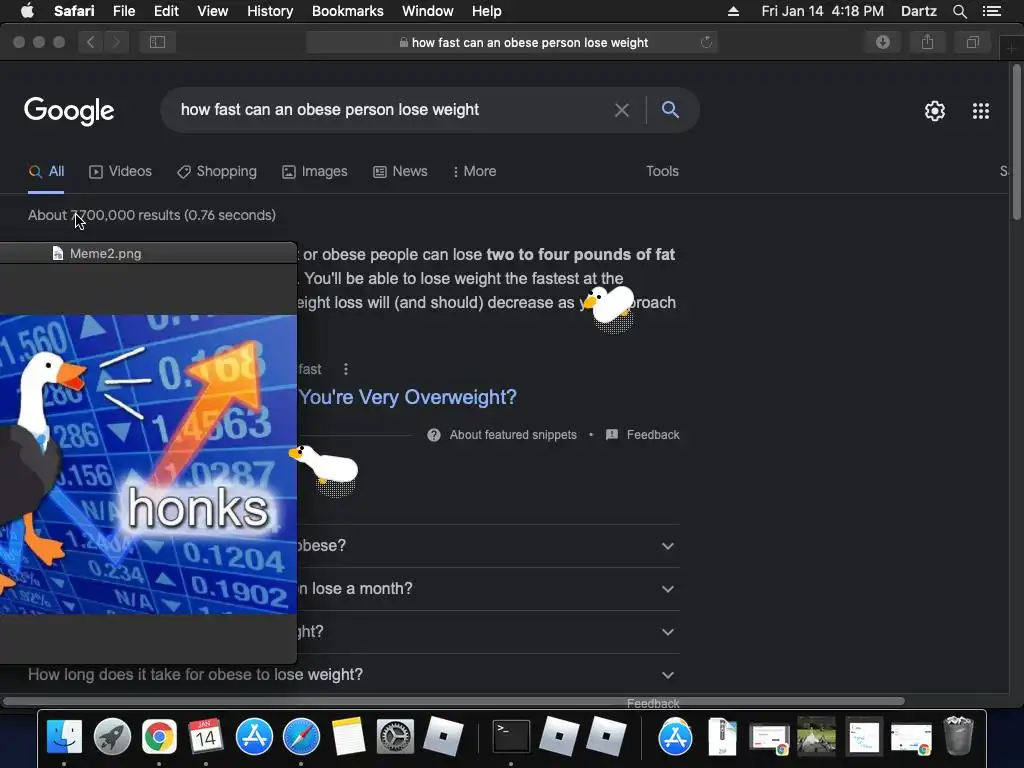Open Finder from the Dock
The image size is (1024, 768).
[x=64, y=737]
